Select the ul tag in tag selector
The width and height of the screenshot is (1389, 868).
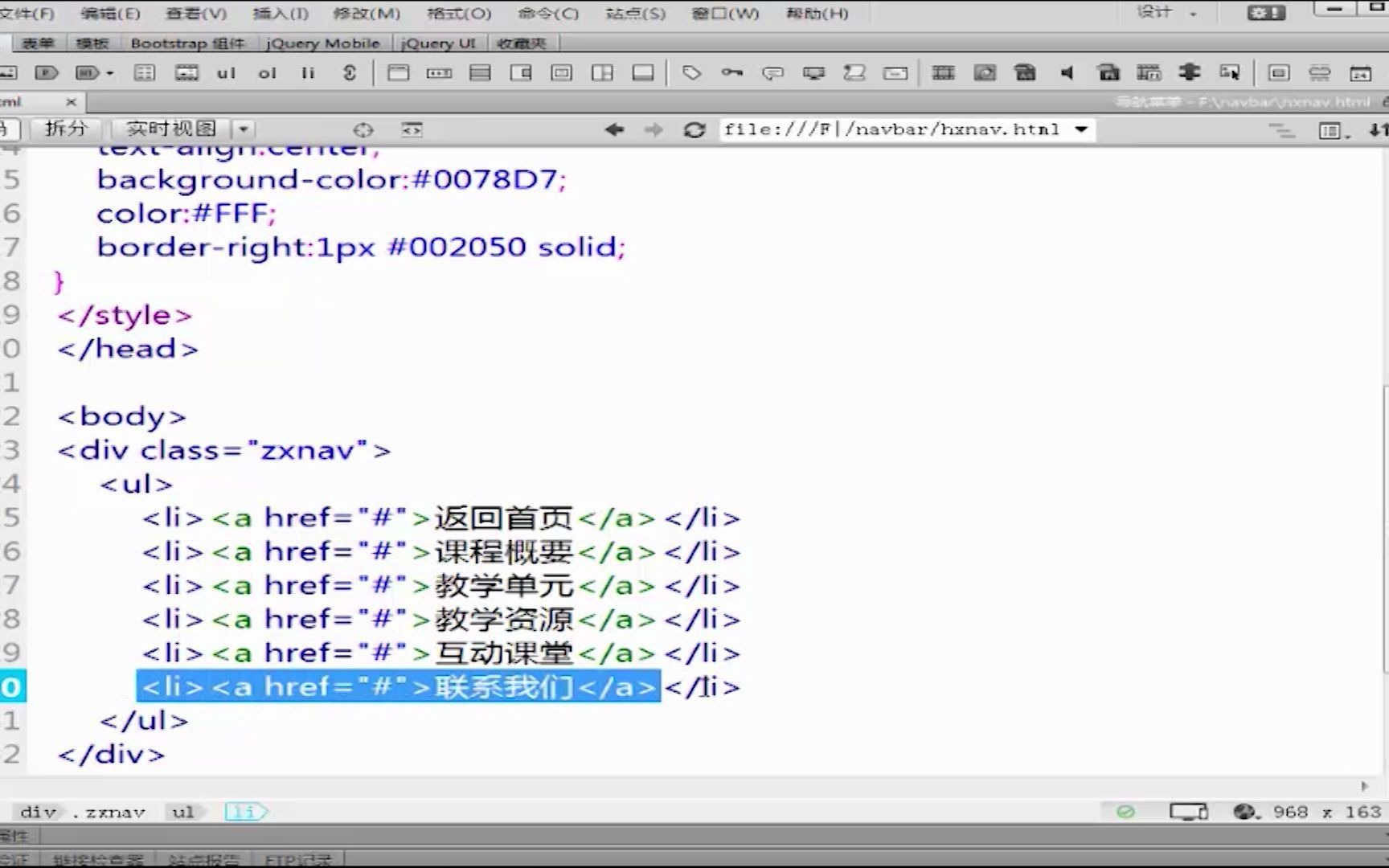(183, 813)
